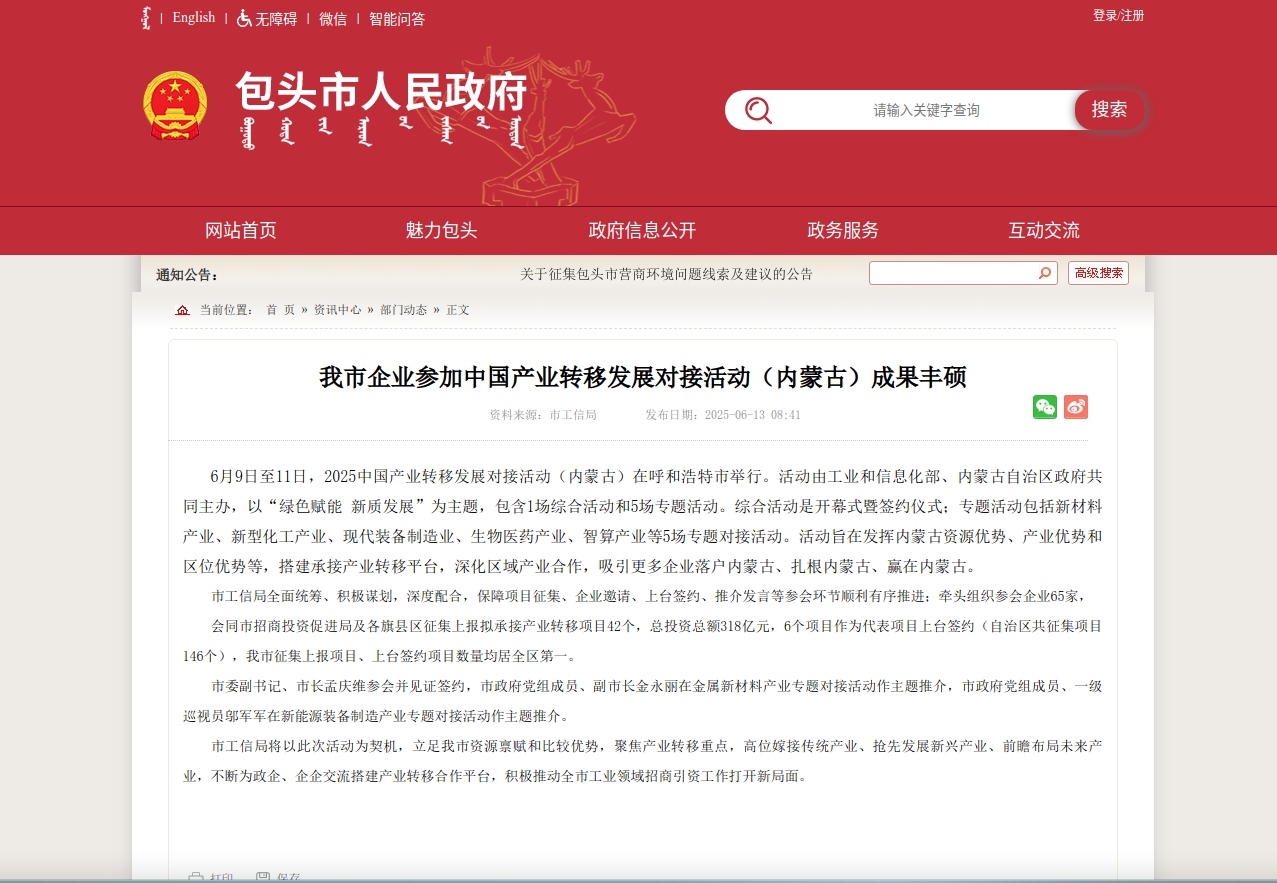Switch site to English

[193, 17]
